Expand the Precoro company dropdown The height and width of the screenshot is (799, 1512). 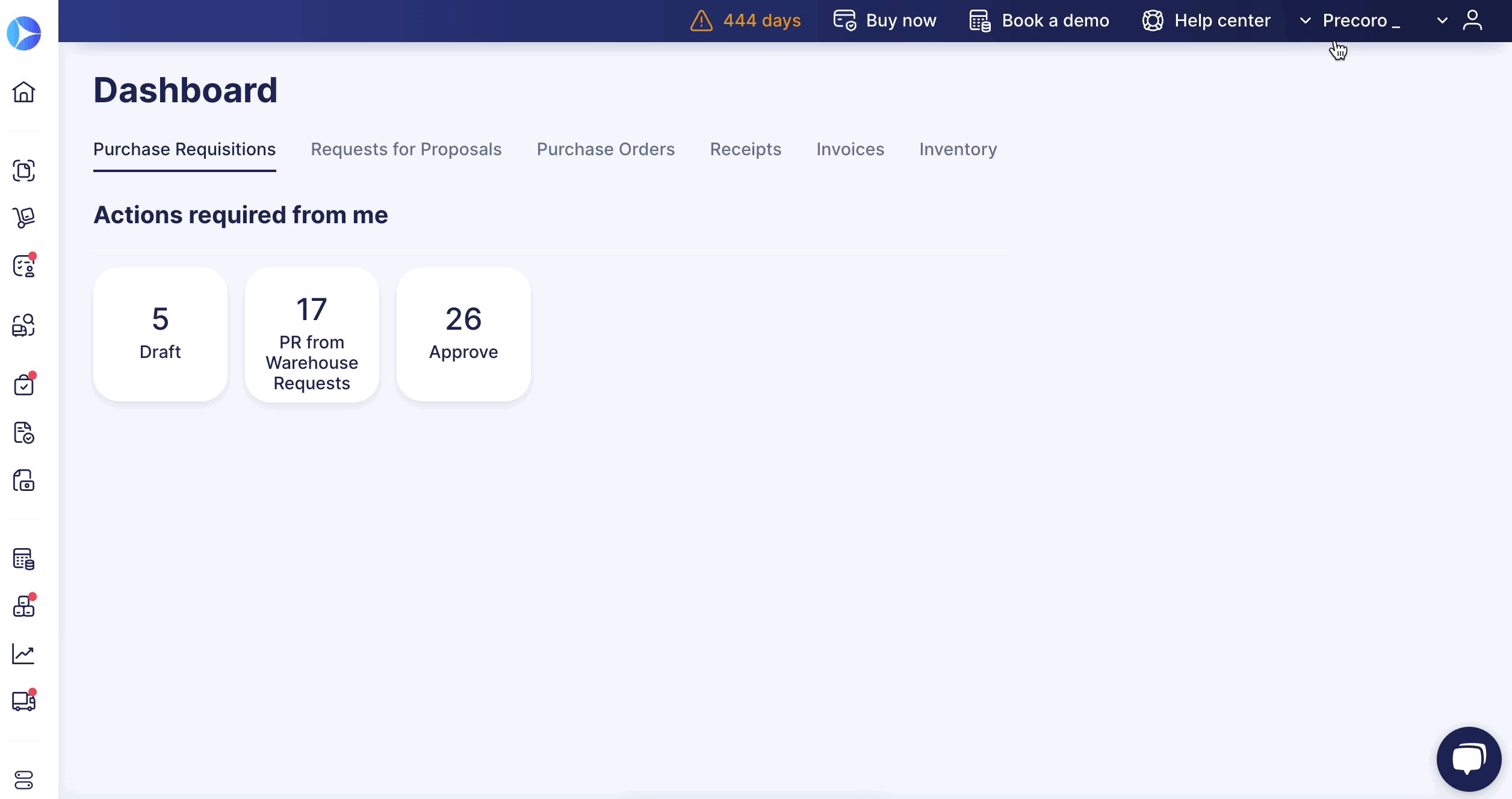click(x=1442, y=20)
